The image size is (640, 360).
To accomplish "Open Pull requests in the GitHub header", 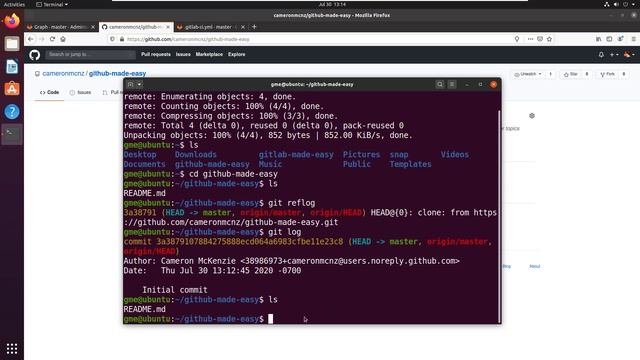I will 156,54.
